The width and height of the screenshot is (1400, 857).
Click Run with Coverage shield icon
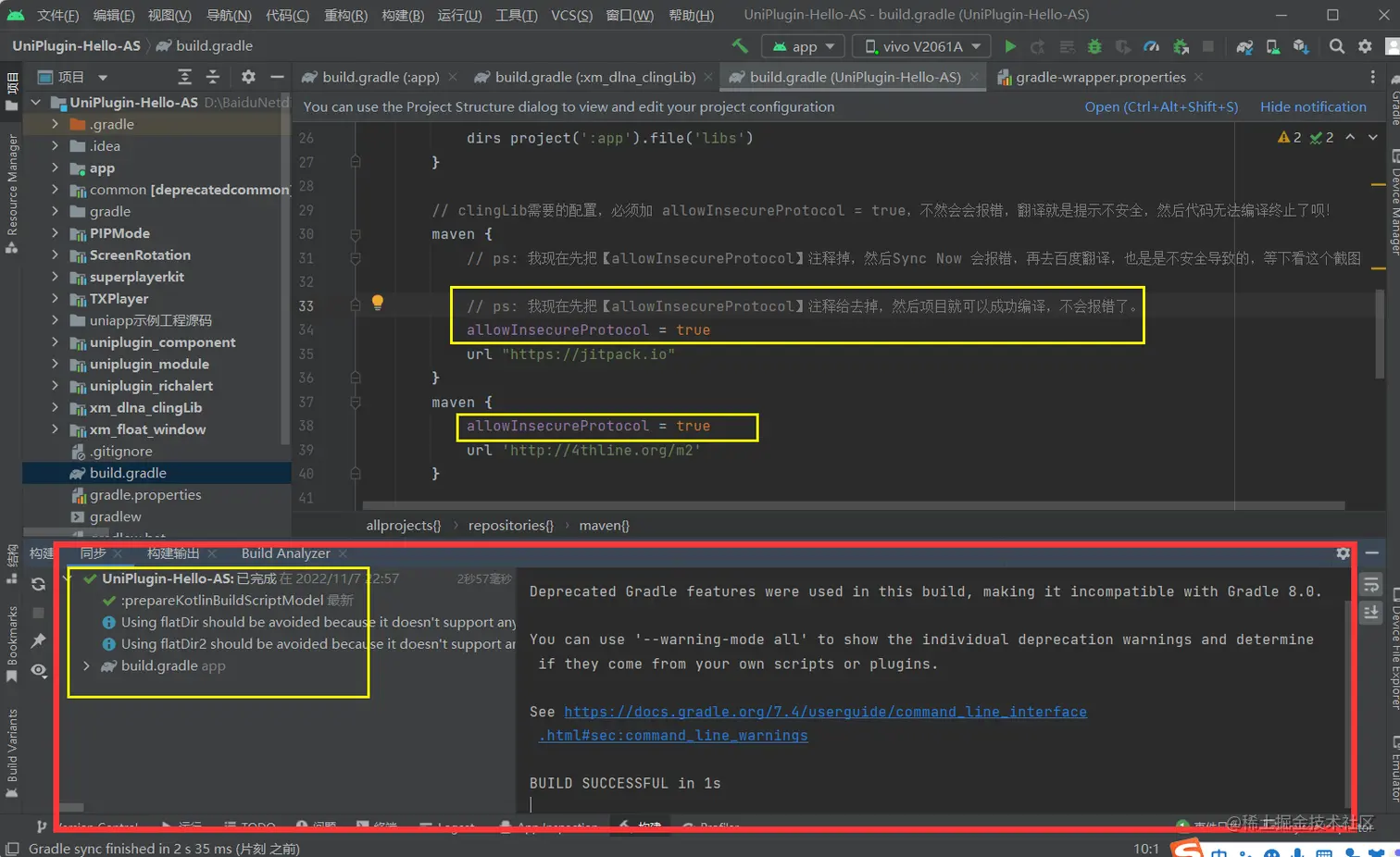tap(1123, 46)
